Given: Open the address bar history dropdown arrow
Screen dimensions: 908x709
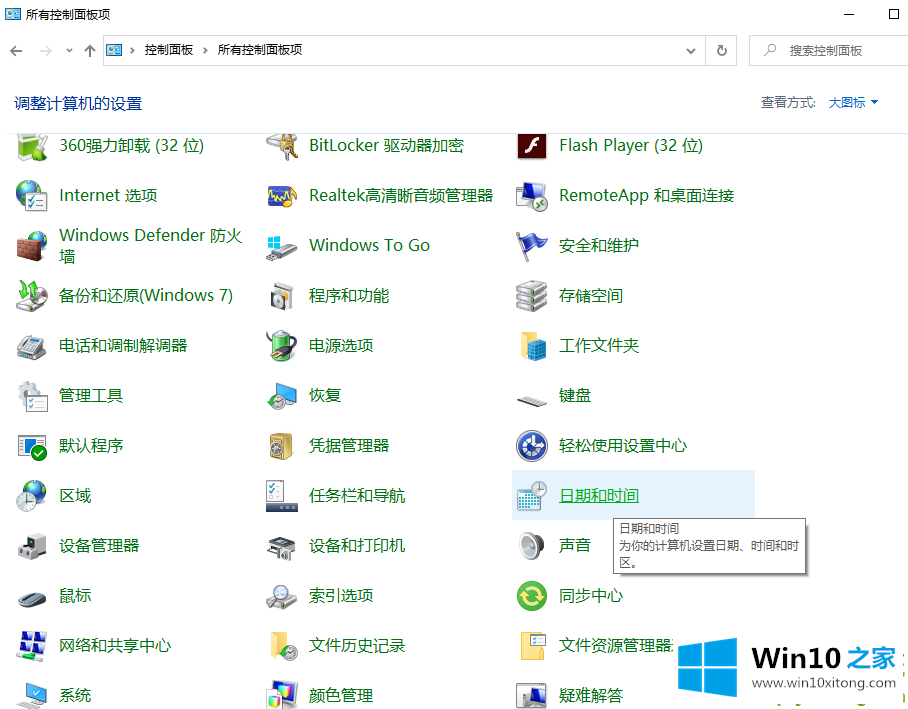Looking at the screenshot, I should click(691, 51).
